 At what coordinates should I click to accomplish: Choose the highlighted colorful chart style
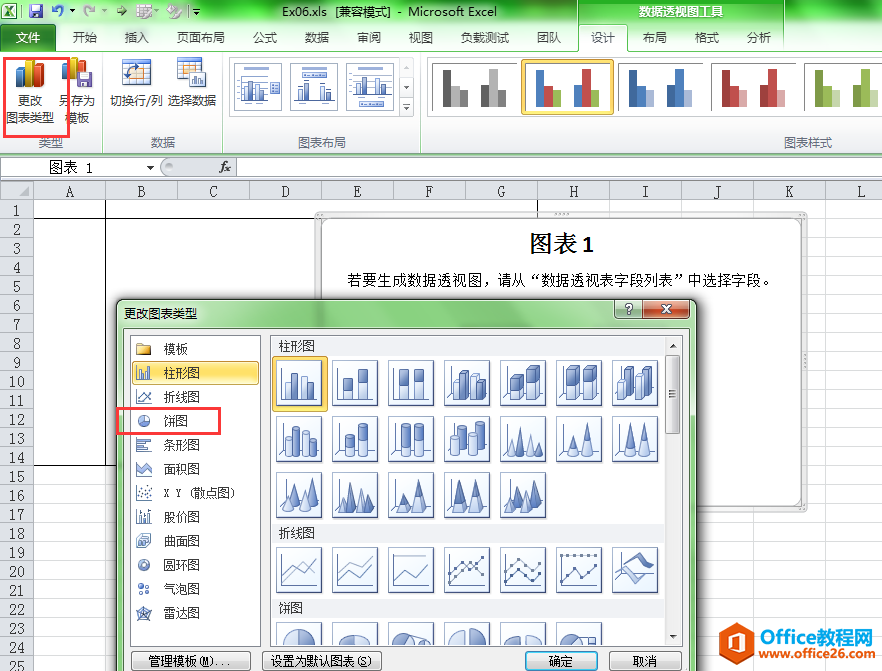click(567, 87)
